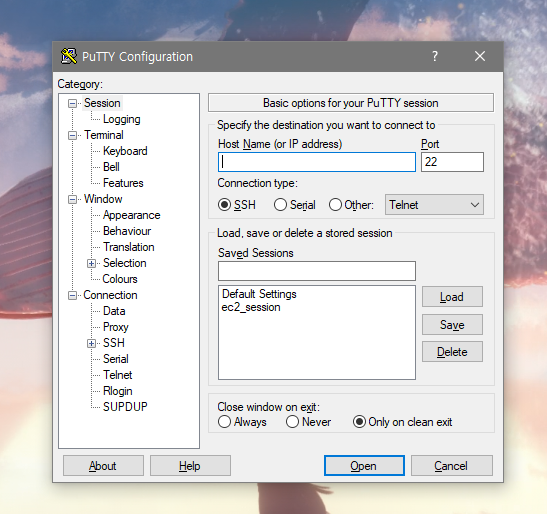Image resolution: width=547 pixels, height=514 pixels.
Task: Open the Colours category
Action: pyautogui.click(x=120, y=279)
